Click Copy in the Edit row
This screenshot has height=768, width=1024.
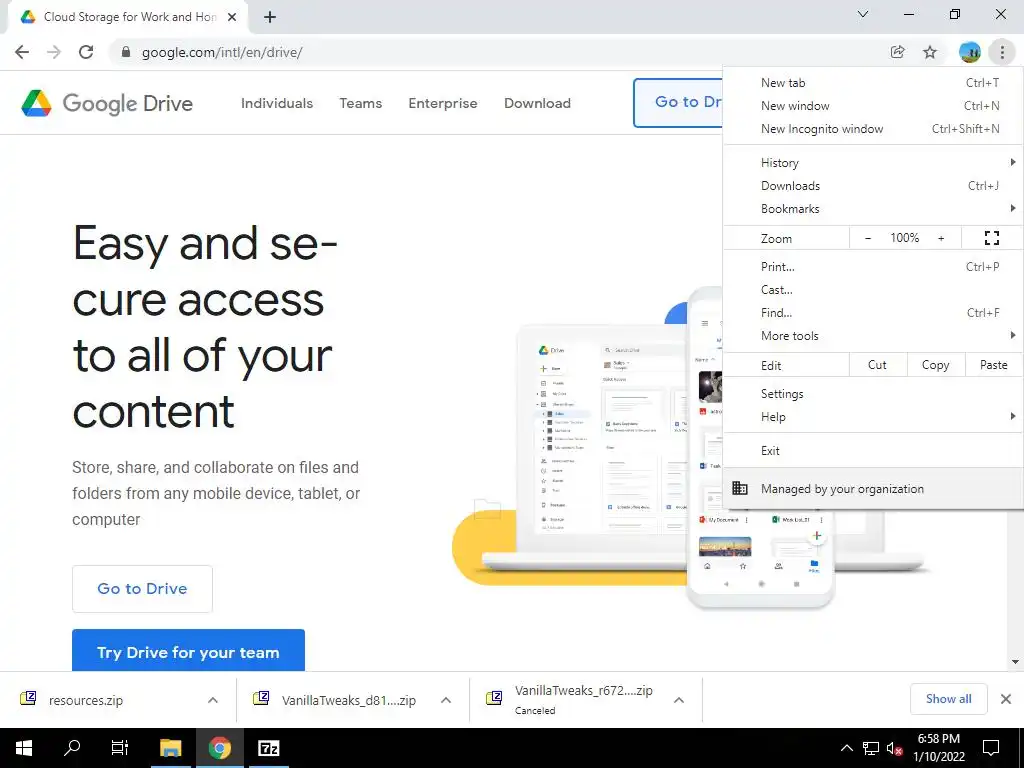(935, 365)
